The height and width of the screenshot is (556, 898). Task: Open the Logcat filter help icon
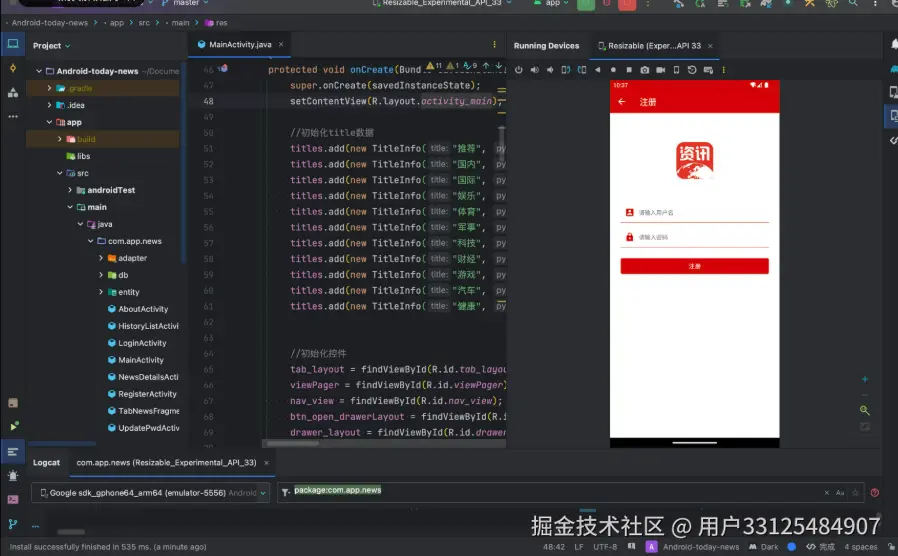tap(875, 492)
